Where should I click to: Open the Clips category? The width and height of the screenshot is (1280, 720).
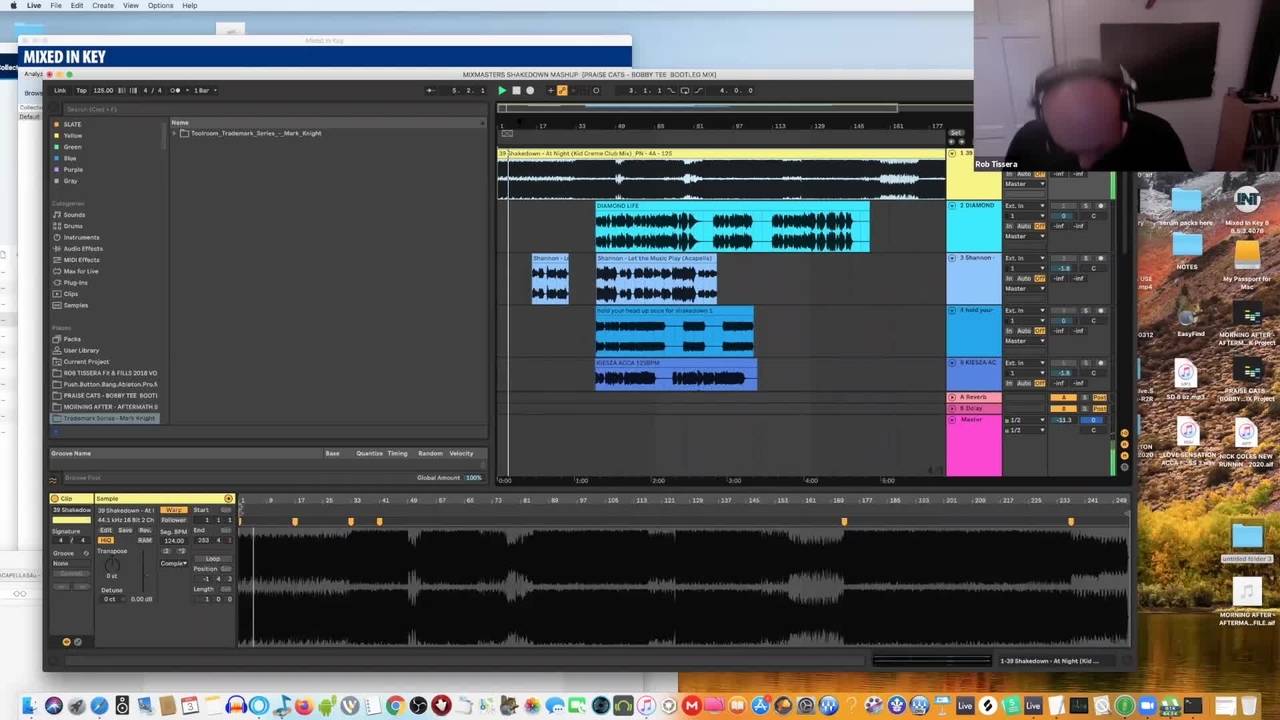pyautogui.click(x=71, y=294)
